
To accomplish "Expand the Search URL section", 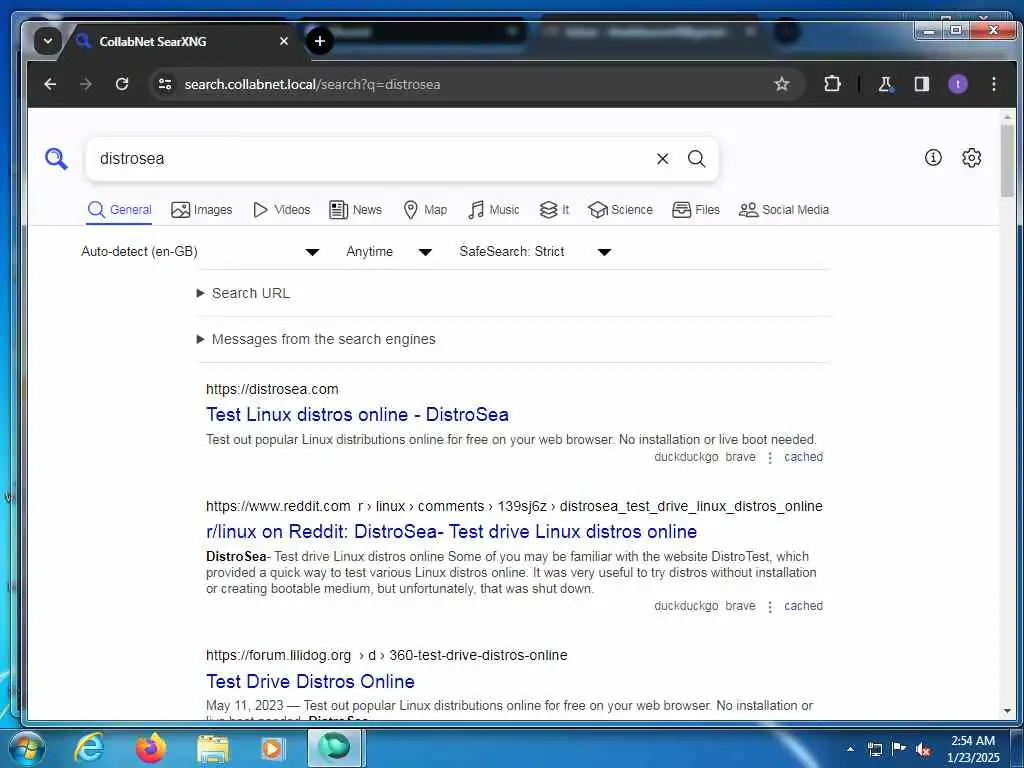I will tap(243, 293).
